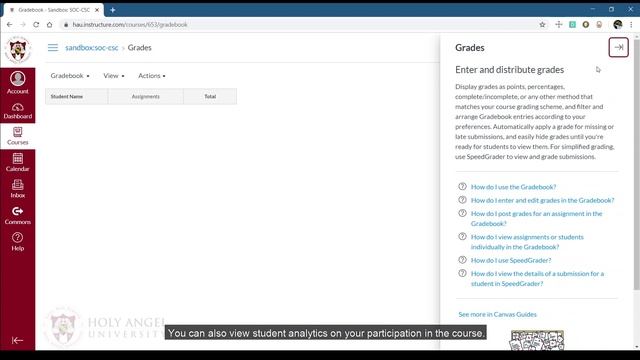Open the Calendar in sidebar

coord(18,162)
